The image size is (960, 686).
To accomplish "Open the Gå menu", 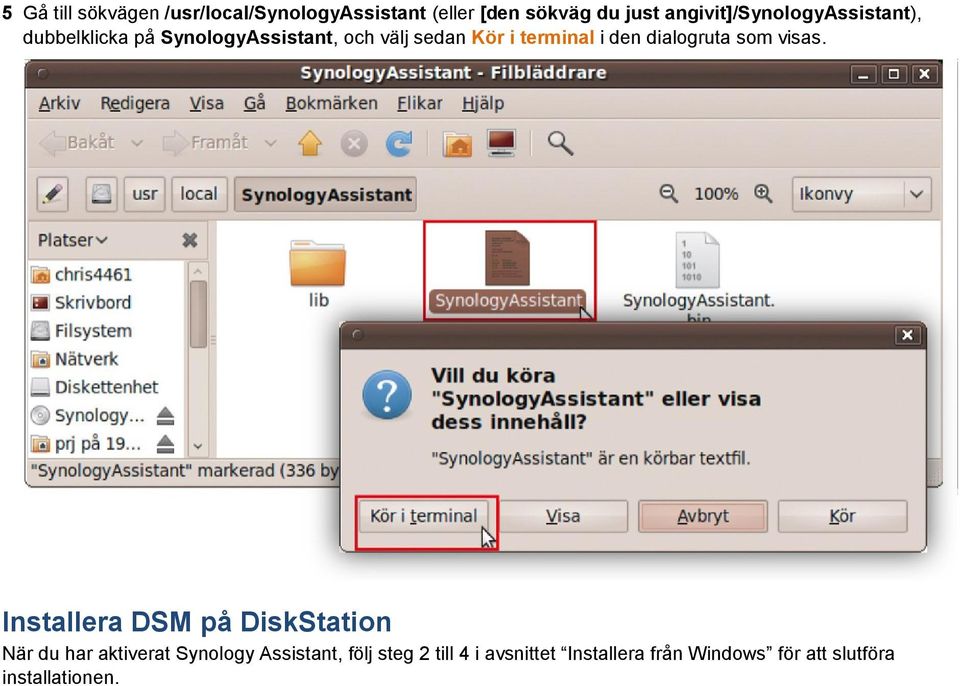I will tap(255, 104).
